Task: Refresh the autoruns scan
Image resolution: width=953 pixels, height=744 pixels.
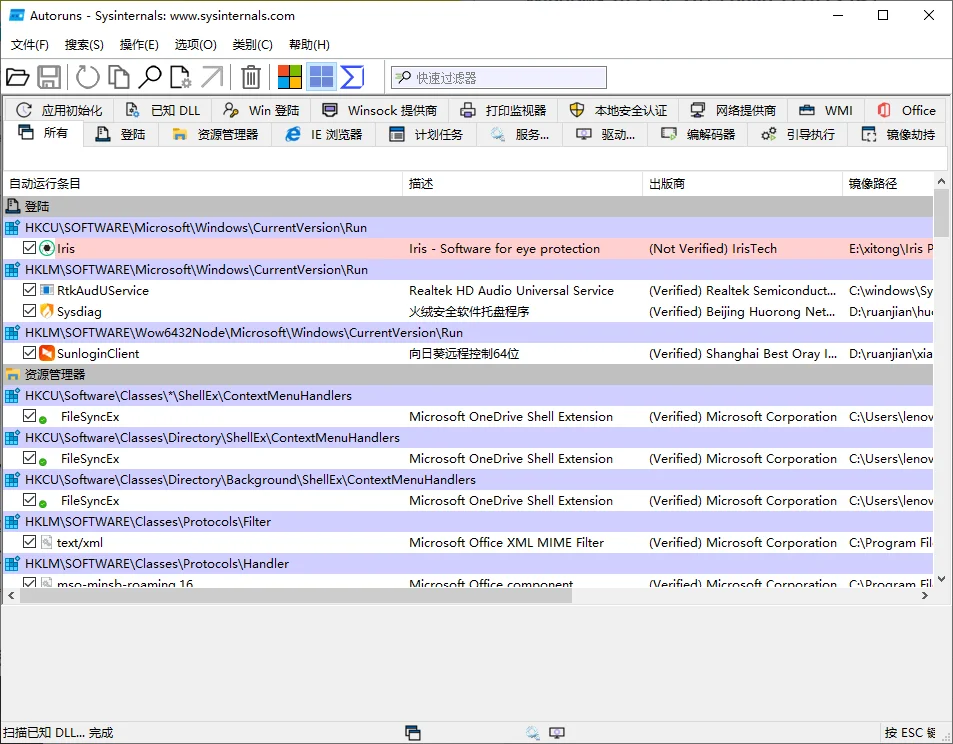Action: point(86,77)
